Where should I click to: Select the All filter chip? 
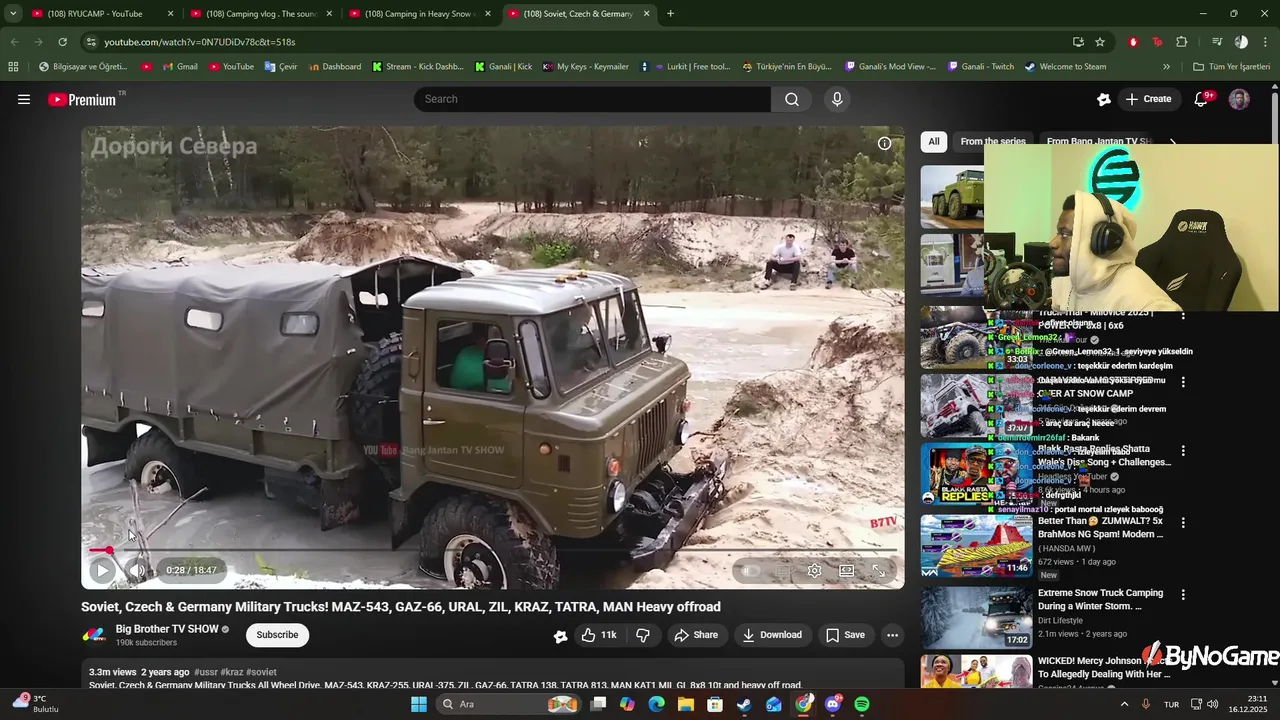pyautogui.click(x=934, y=142)
